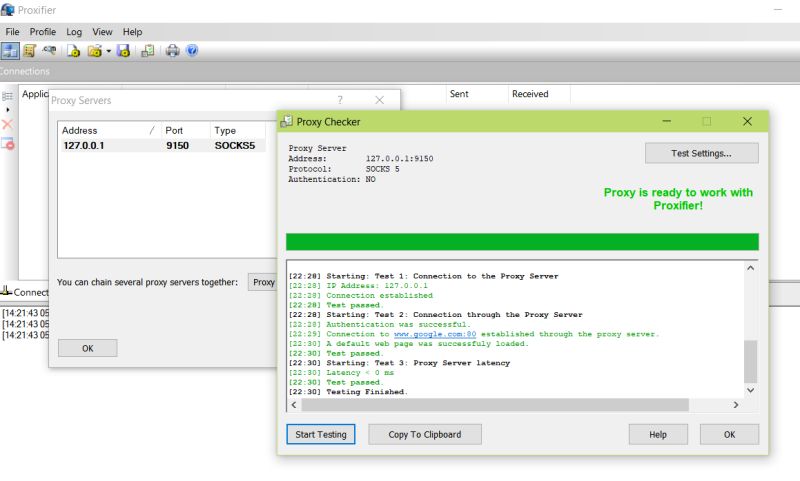Click the Proxy Chains button

[x=262, y=282]
